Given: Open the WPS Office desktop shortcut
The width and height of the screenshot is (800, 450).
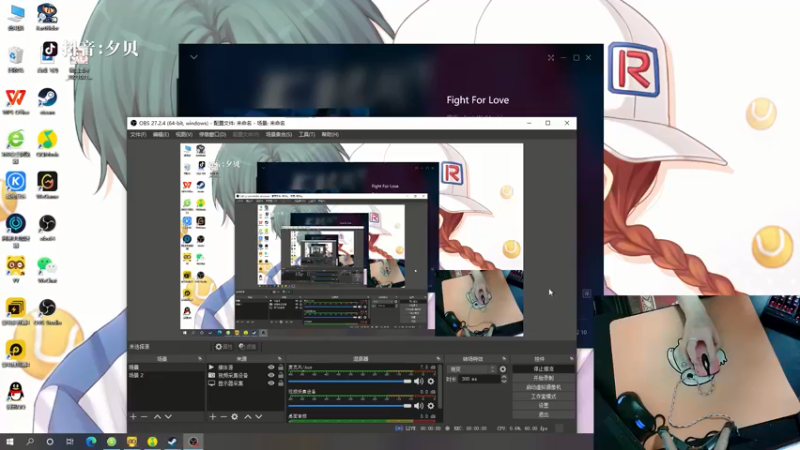Looking at the screenshot, I should click(x=16, y=101).
